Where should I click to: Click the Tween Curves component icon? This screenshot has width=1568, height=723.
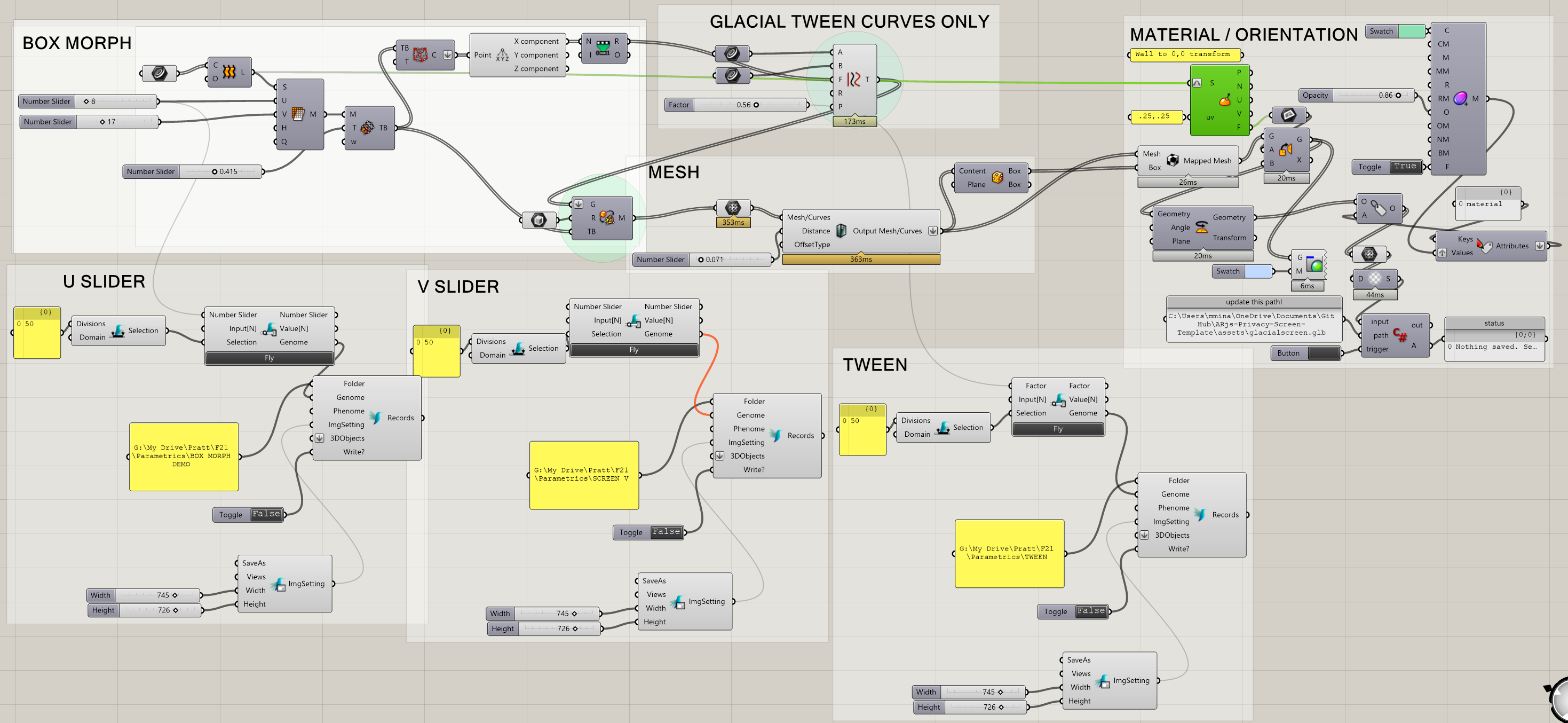point(854,79)
